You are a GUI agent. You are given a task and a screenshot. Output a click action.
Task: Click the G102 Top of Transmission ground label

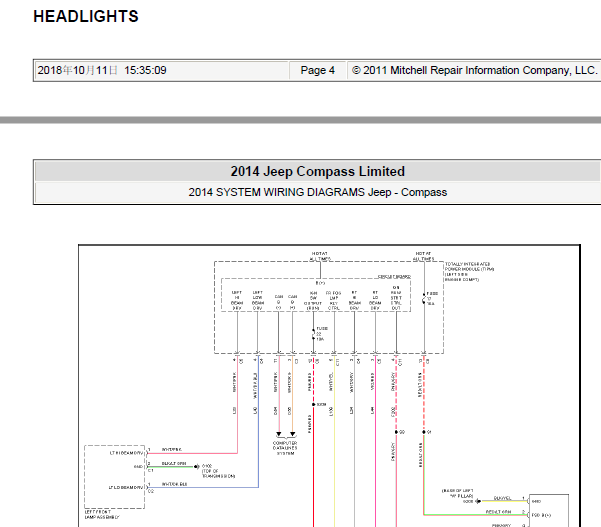click(218, 471)
